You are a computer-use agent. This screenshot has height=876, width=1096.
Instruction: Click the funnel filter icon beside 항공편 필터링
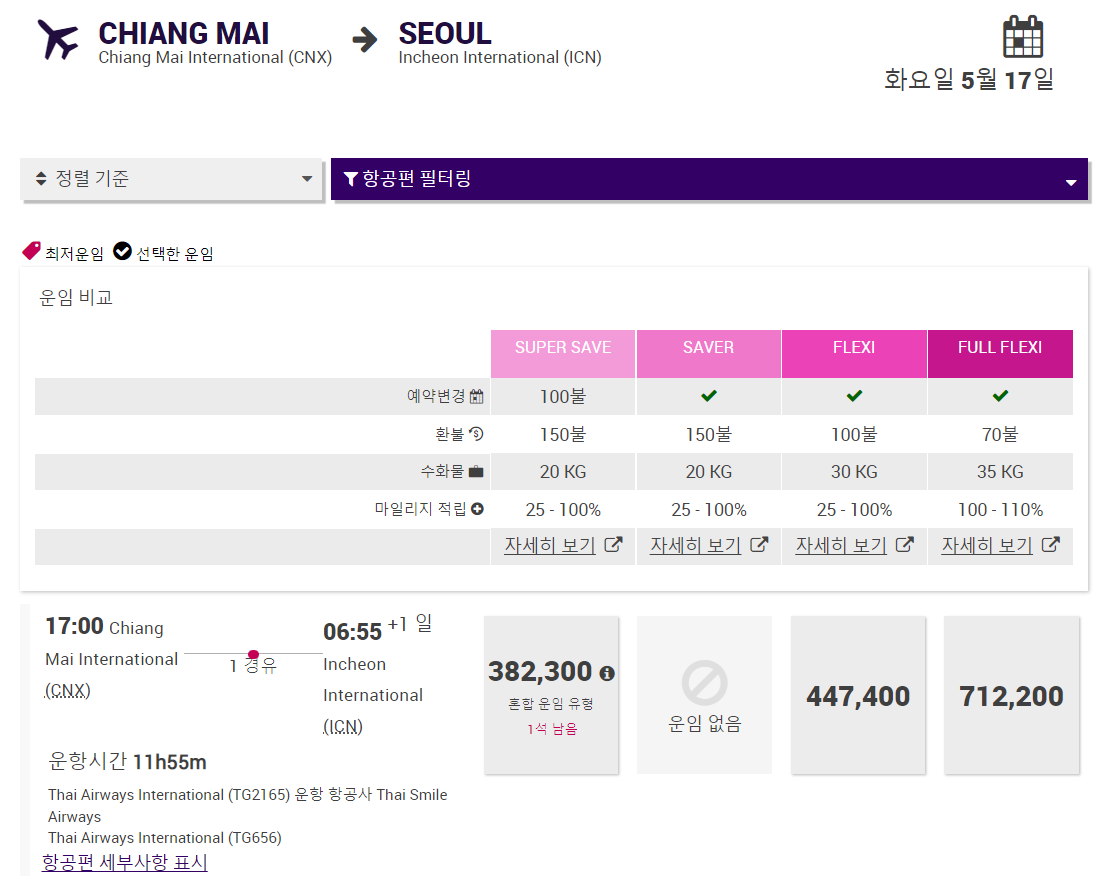[351, 179]
